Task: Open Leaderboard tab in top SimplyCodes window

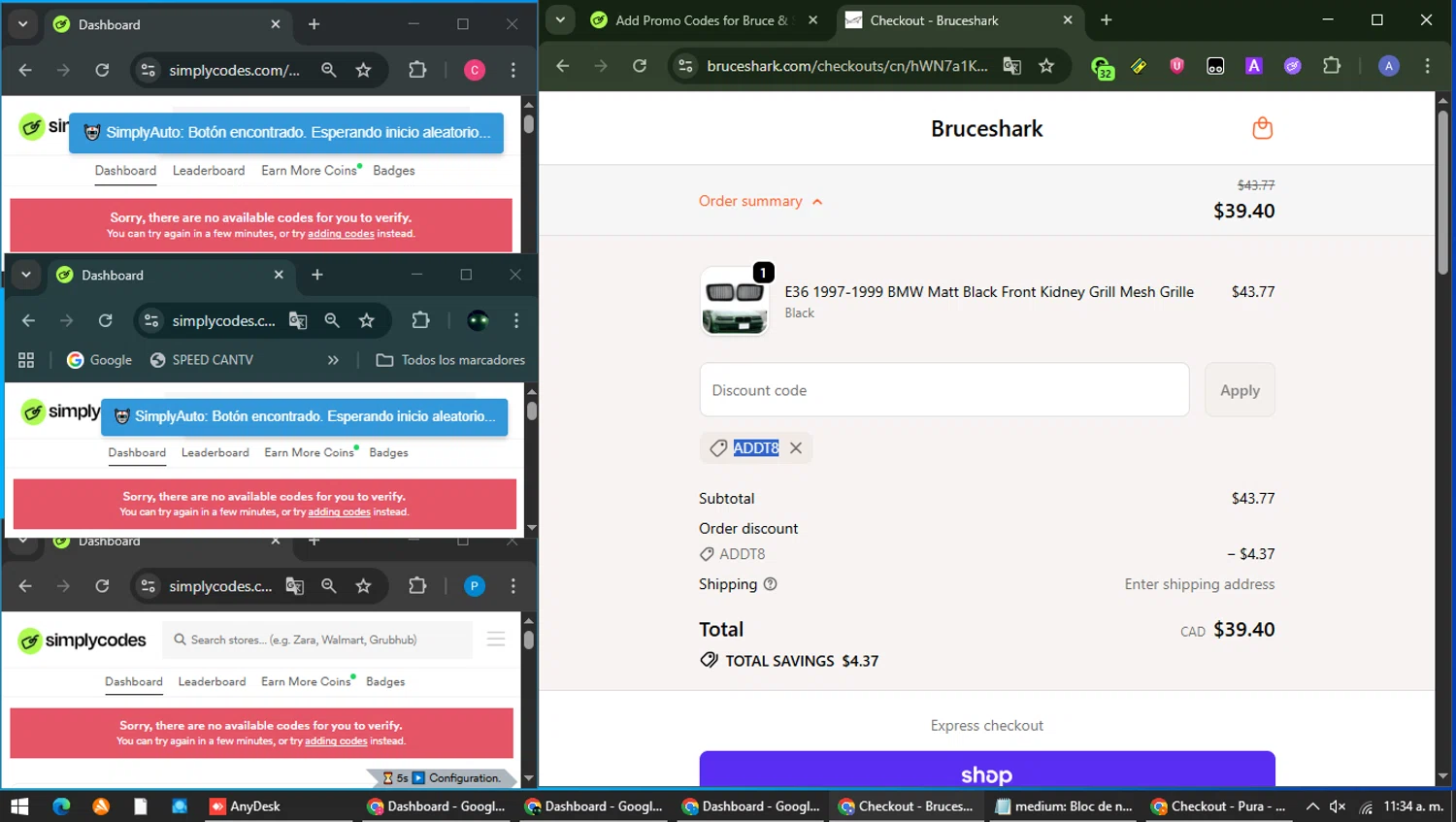Action: click(209, 170)
